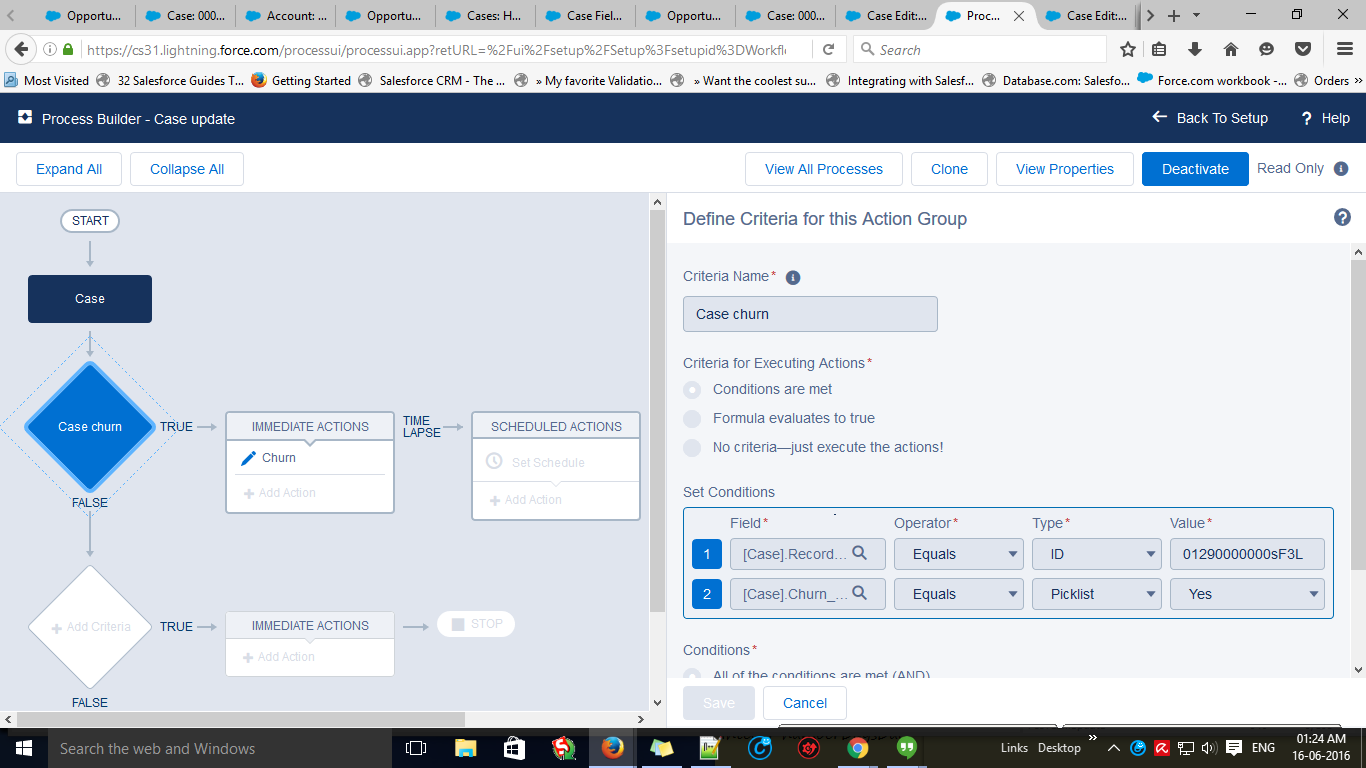Open Operator dropdown for condition 1

(959, 554)
